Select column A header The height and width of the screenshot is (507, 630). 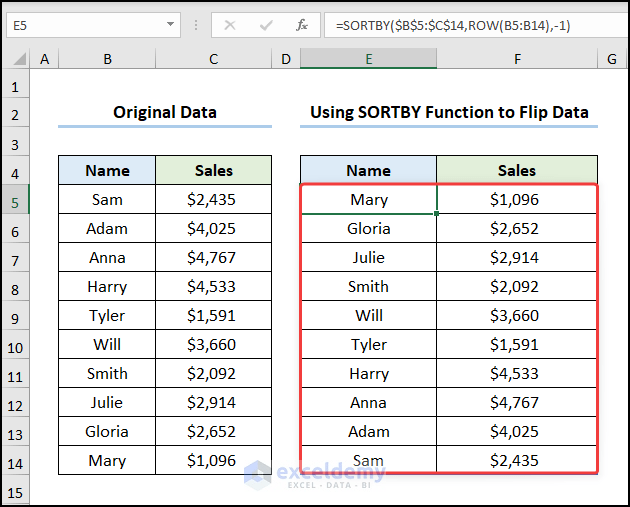click(x=44, y=59)
